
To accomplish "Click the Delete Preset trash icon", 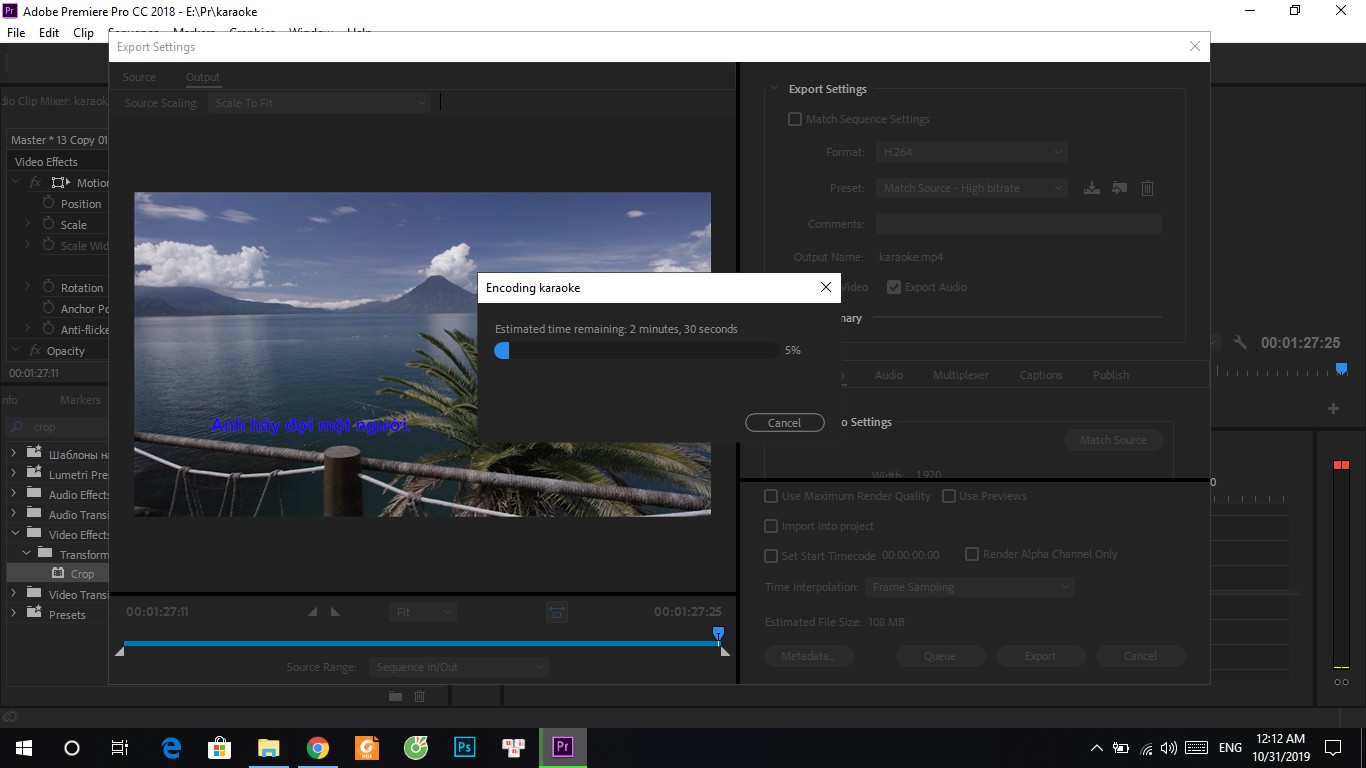I will 1147,188.
